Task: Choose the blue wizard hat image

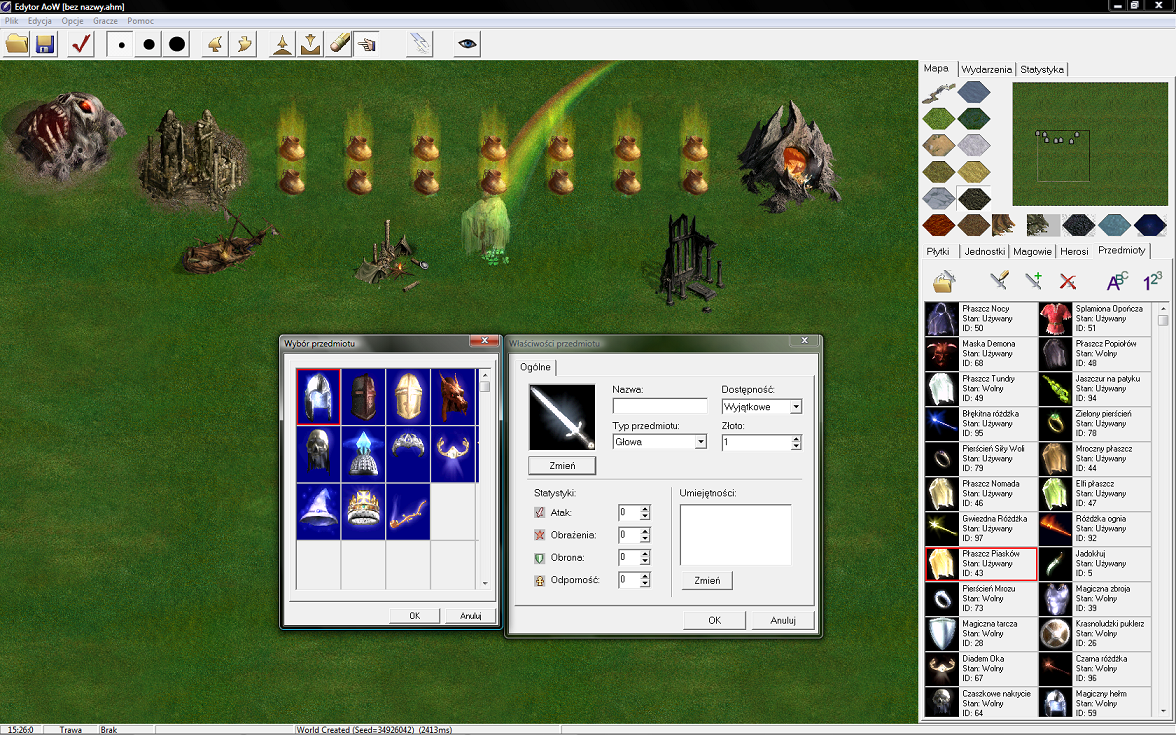Action: click(x=318, y=512)
